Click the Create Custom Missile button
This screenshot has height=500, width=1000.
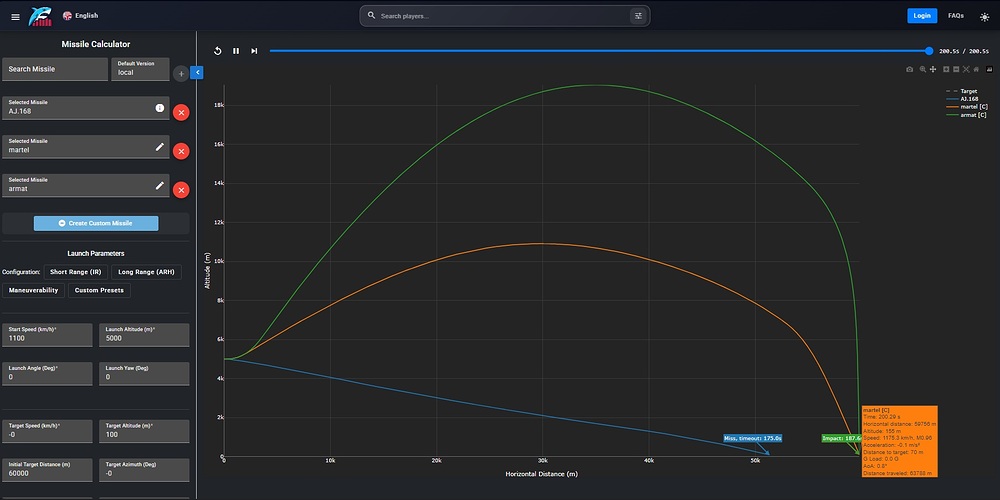[x=96, y=223]
